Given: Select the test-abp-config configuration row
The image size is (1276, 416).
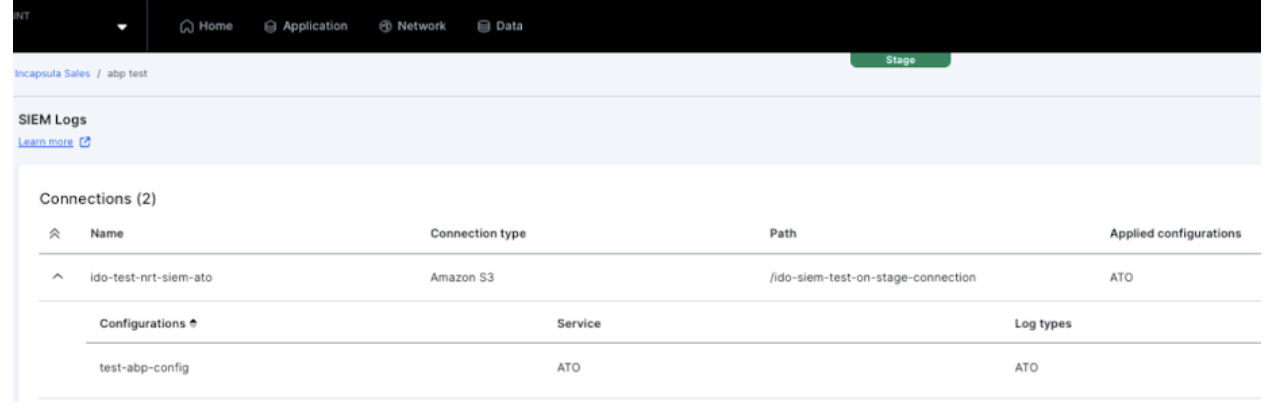Looking at the screenshot, I should (x=144, y=367).
